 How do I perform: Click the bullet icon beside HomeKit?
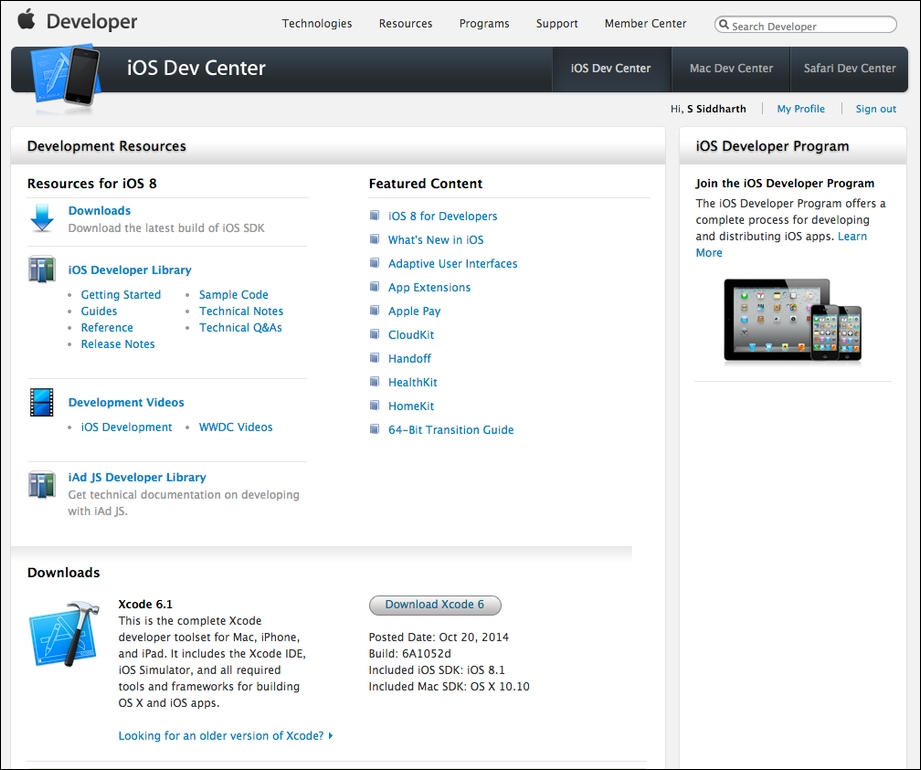pyautogui.click(x=374, y=405)
